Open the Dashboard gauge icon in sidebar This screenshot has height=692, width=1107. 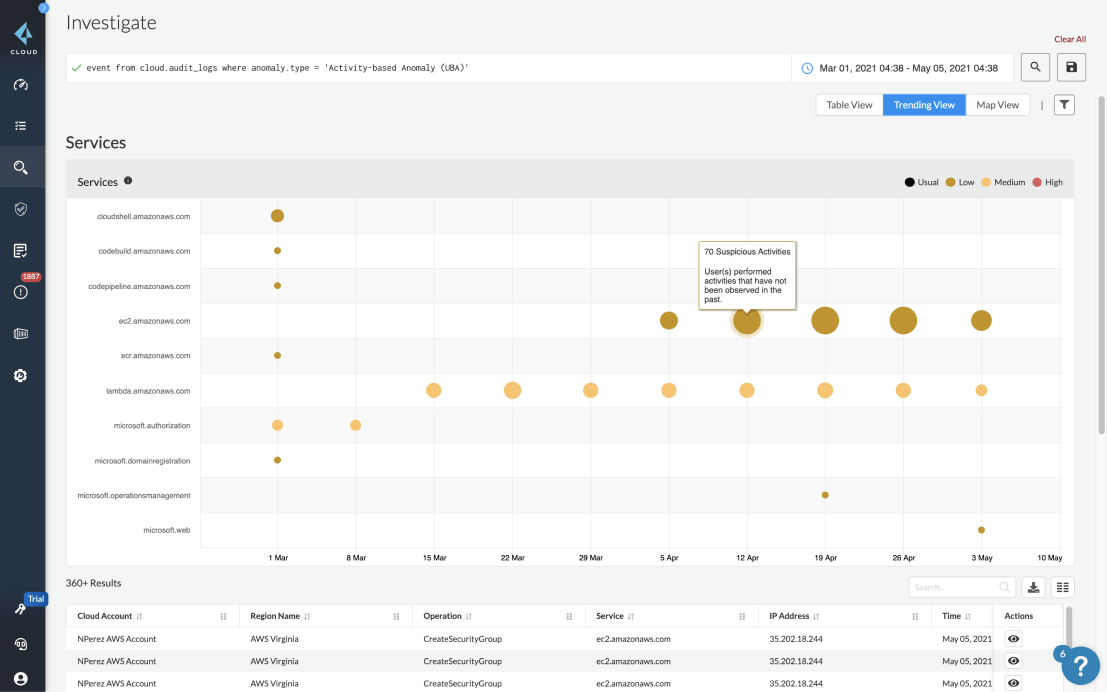tap(21, 85)
